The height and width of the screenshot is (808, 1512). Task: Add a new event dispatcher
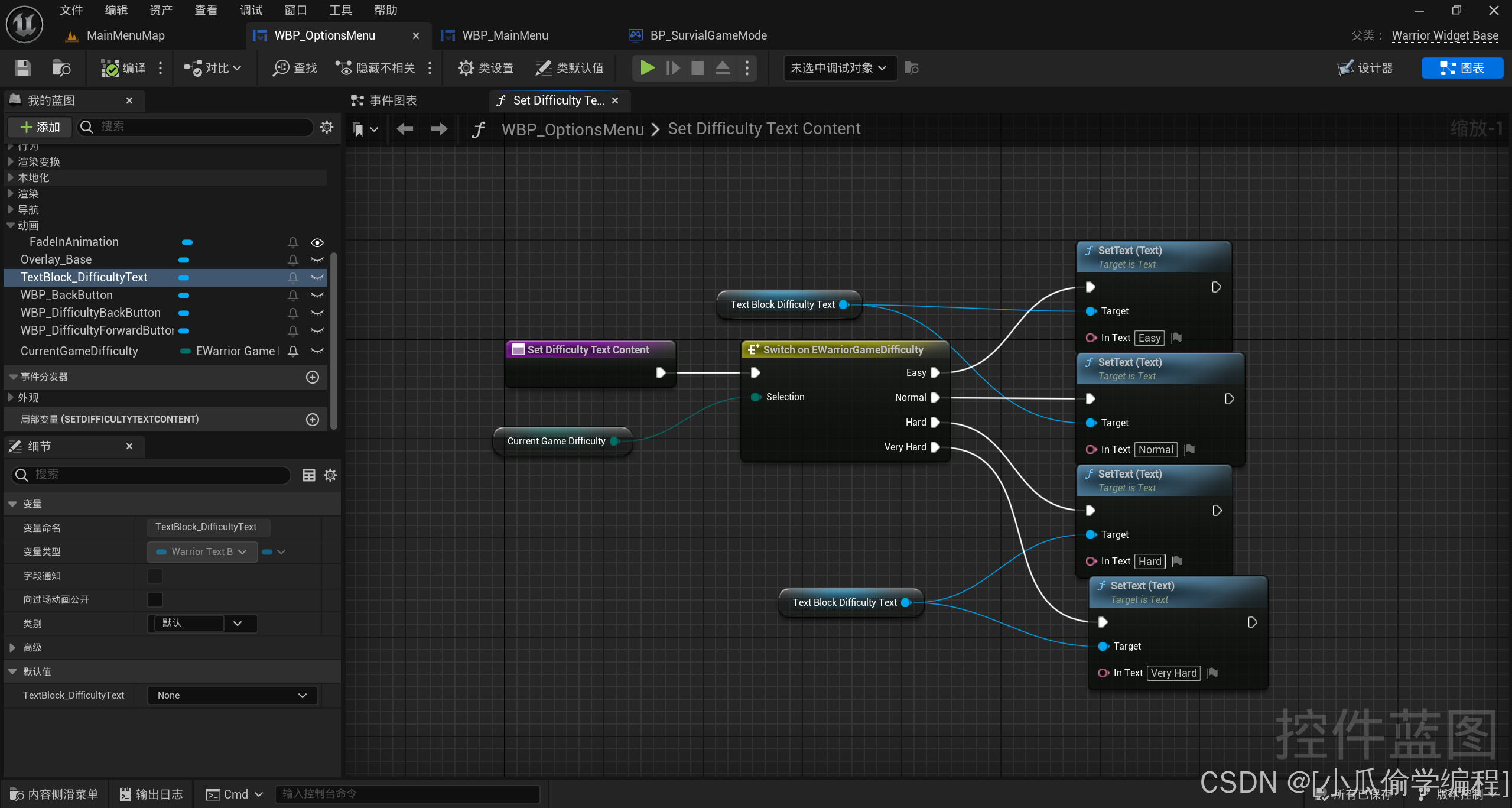pos(313,377)
